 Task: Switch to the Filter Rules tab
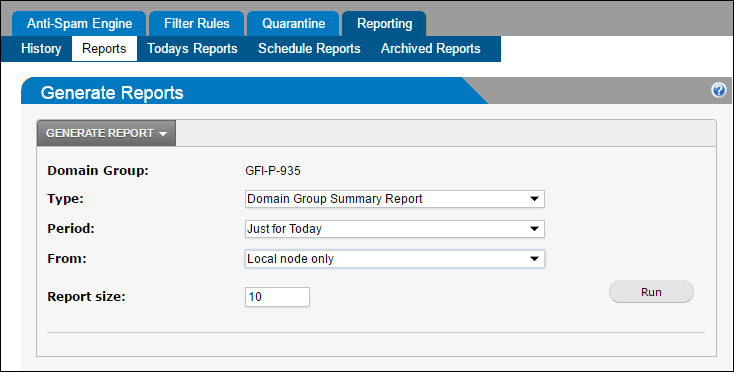click(197, 23)
